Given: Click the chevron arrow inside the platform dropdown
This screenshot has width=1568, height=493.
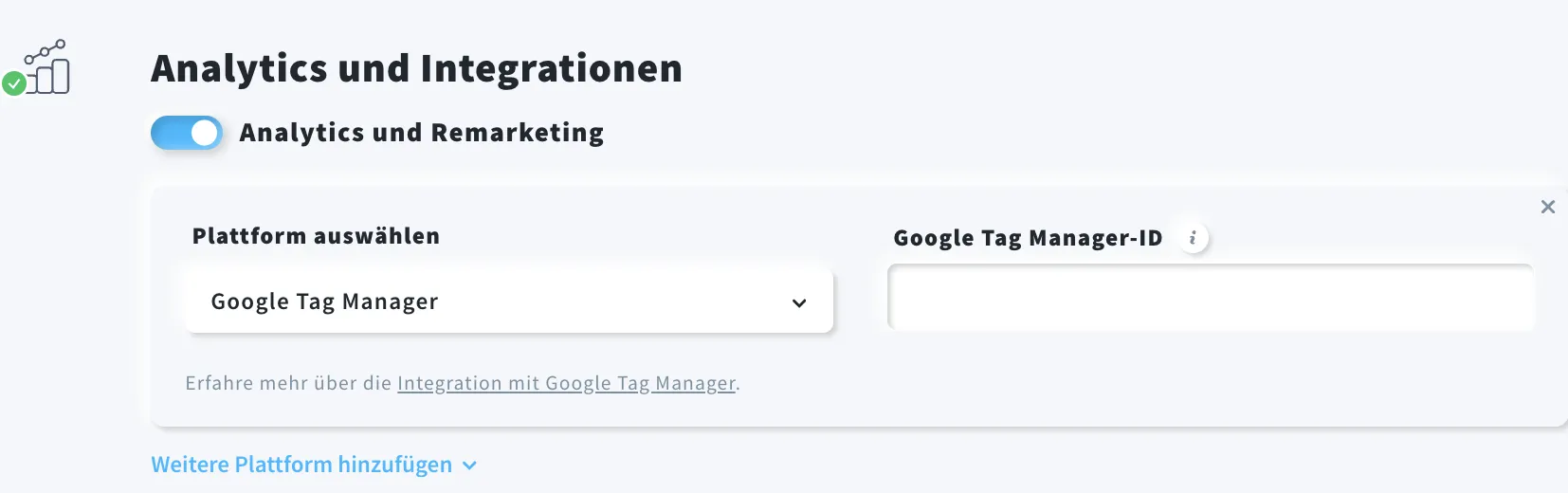Looking at the screenshot, I should click(x=799, y=303).
